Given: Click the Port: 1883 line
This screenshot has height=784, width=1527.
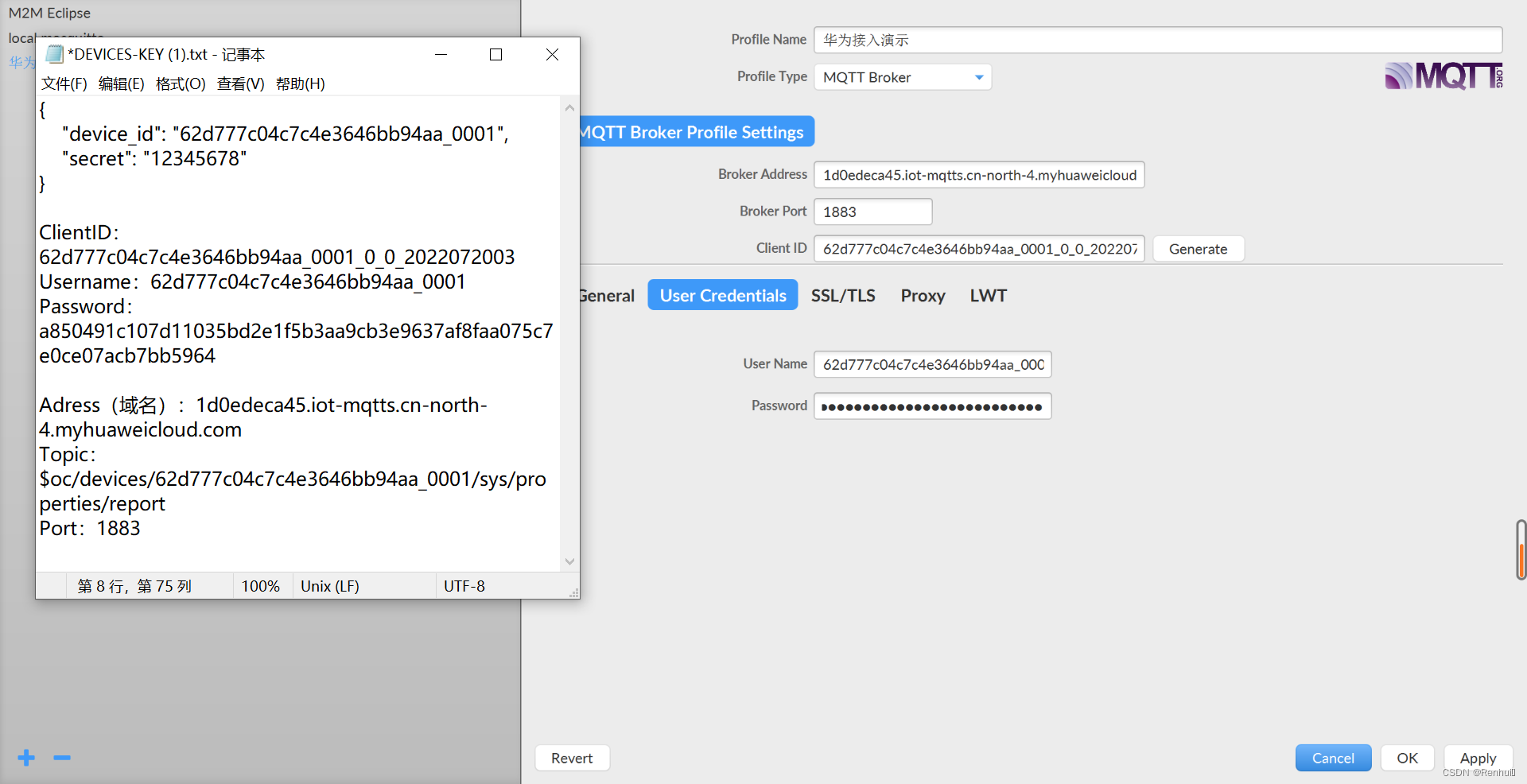Looking at the screenshot, I should coord(90,528).
